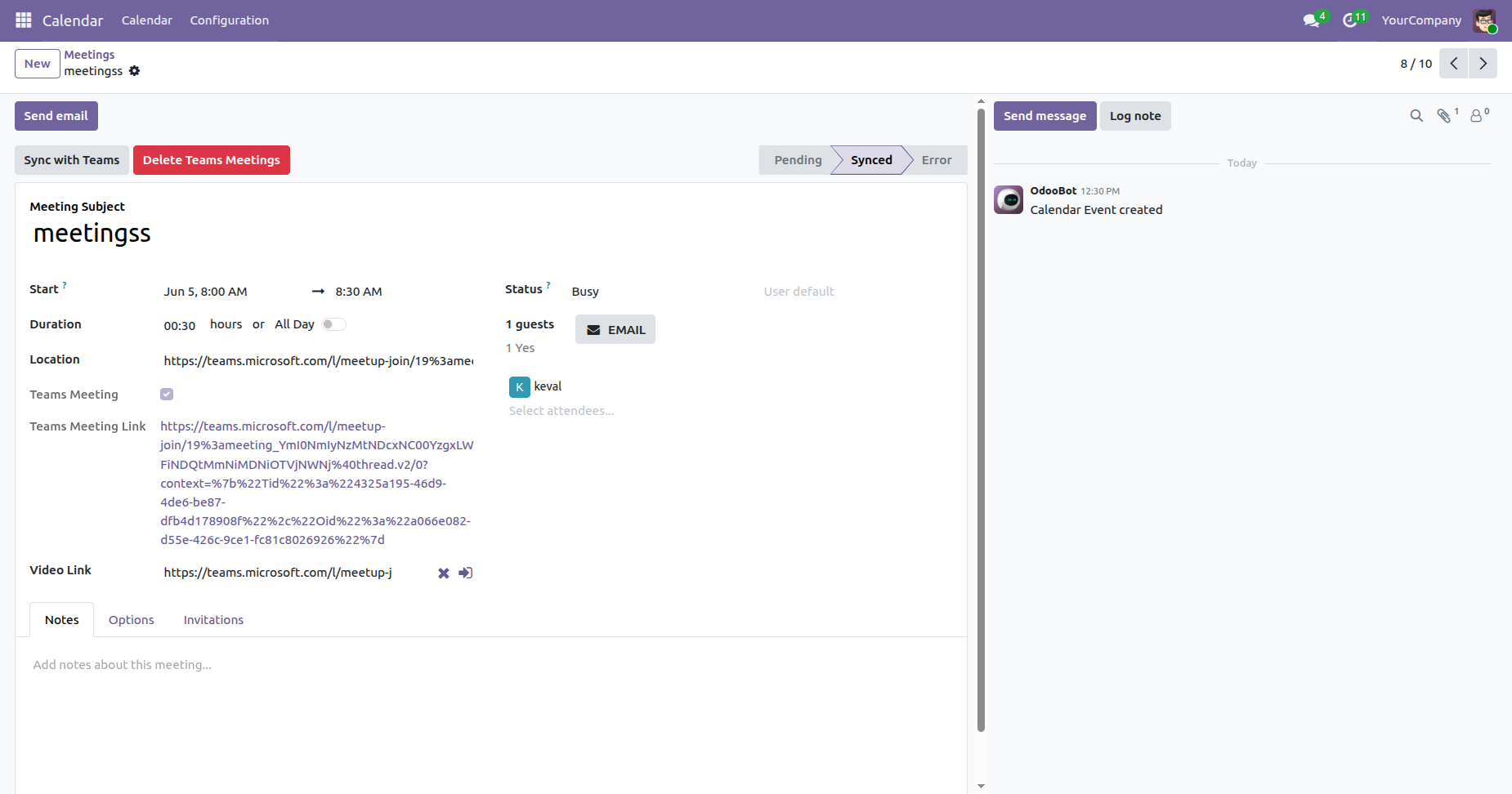This screenshot has height=794, width=1512.
Task: Toggle the All Day switch
Action: (333, 324)
